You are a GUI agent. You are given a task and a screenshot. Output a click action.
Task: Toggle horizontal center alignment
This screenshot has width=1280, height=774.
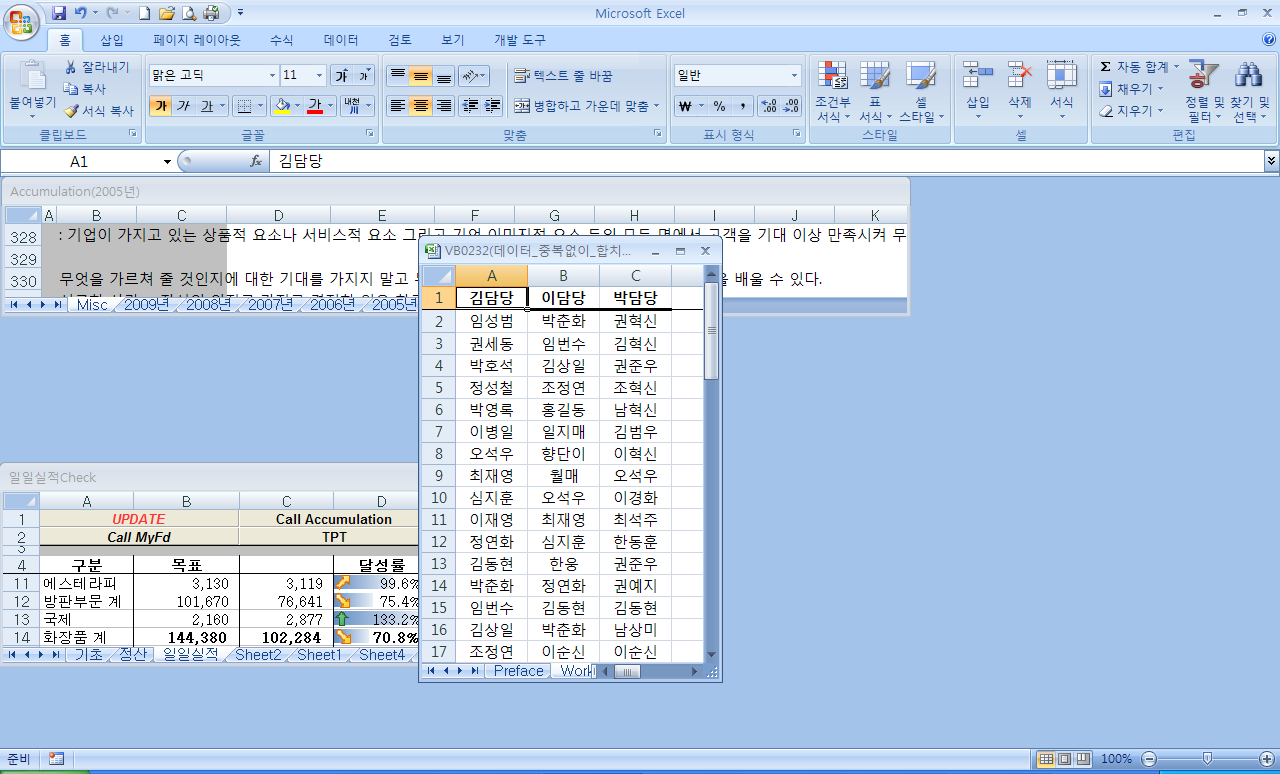tap(420, 106)
